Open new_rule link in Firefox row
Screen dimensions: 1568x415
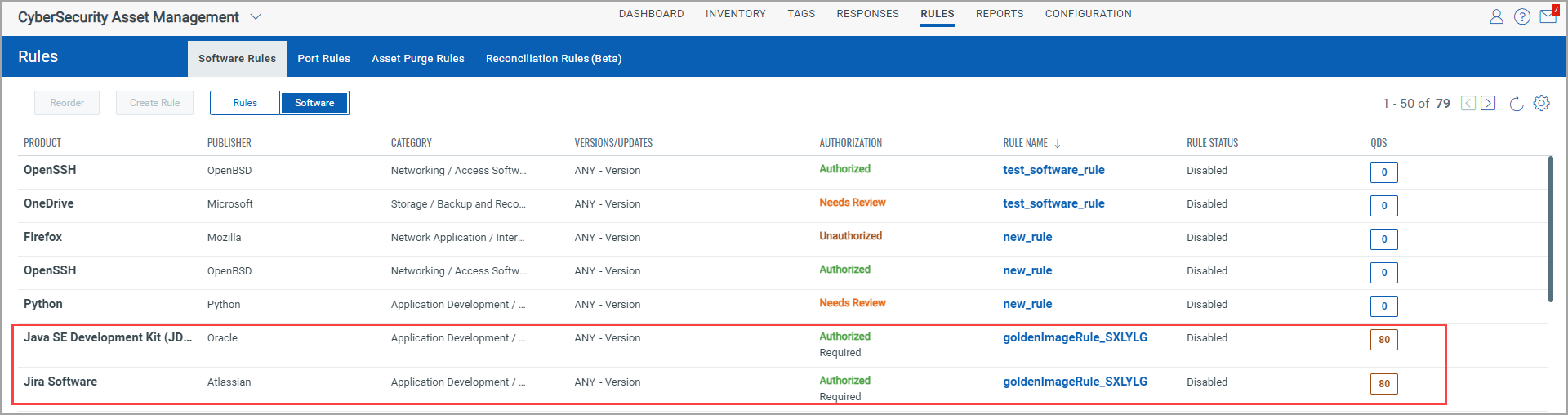(1027, 237)
